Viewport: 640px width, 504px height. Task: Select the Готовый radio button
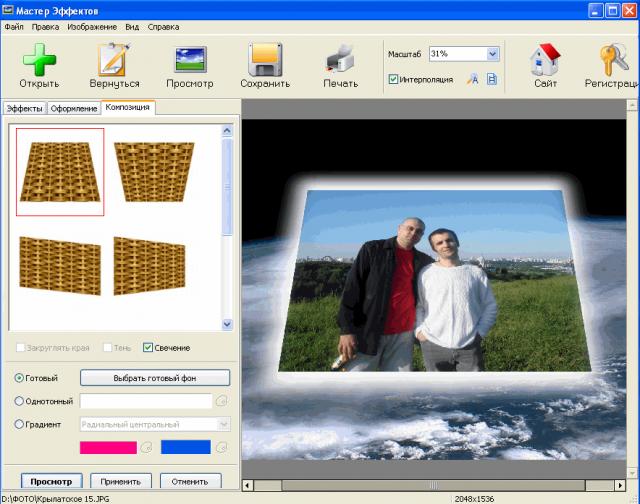(19, 378)
